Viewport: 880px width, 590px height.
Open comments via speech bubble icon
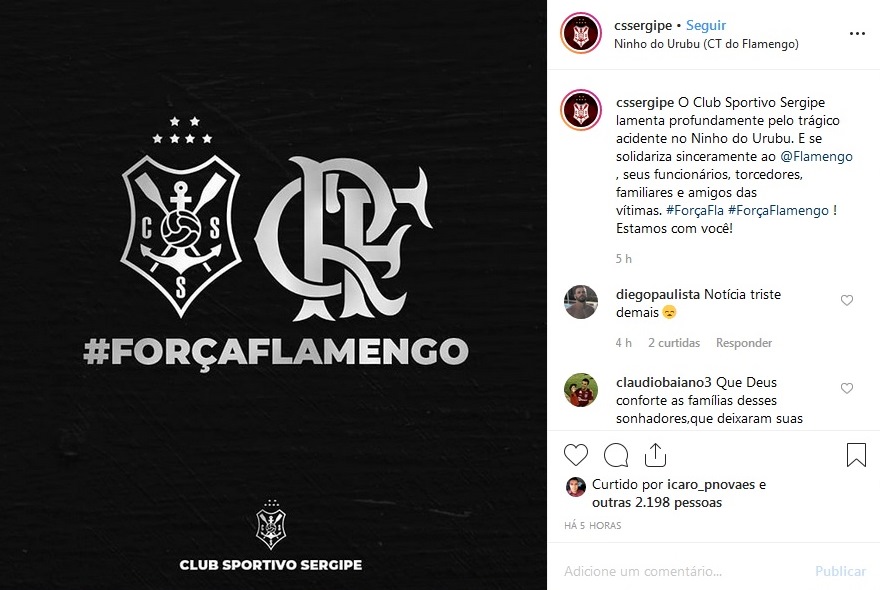[x=616, y=455]
